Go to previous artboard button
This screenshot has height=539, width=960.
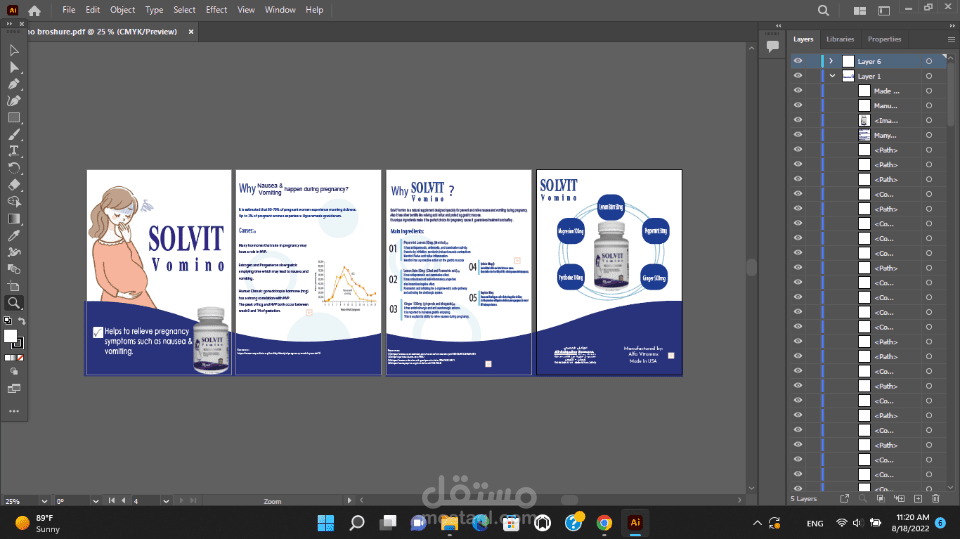click(x=124, y=500)
